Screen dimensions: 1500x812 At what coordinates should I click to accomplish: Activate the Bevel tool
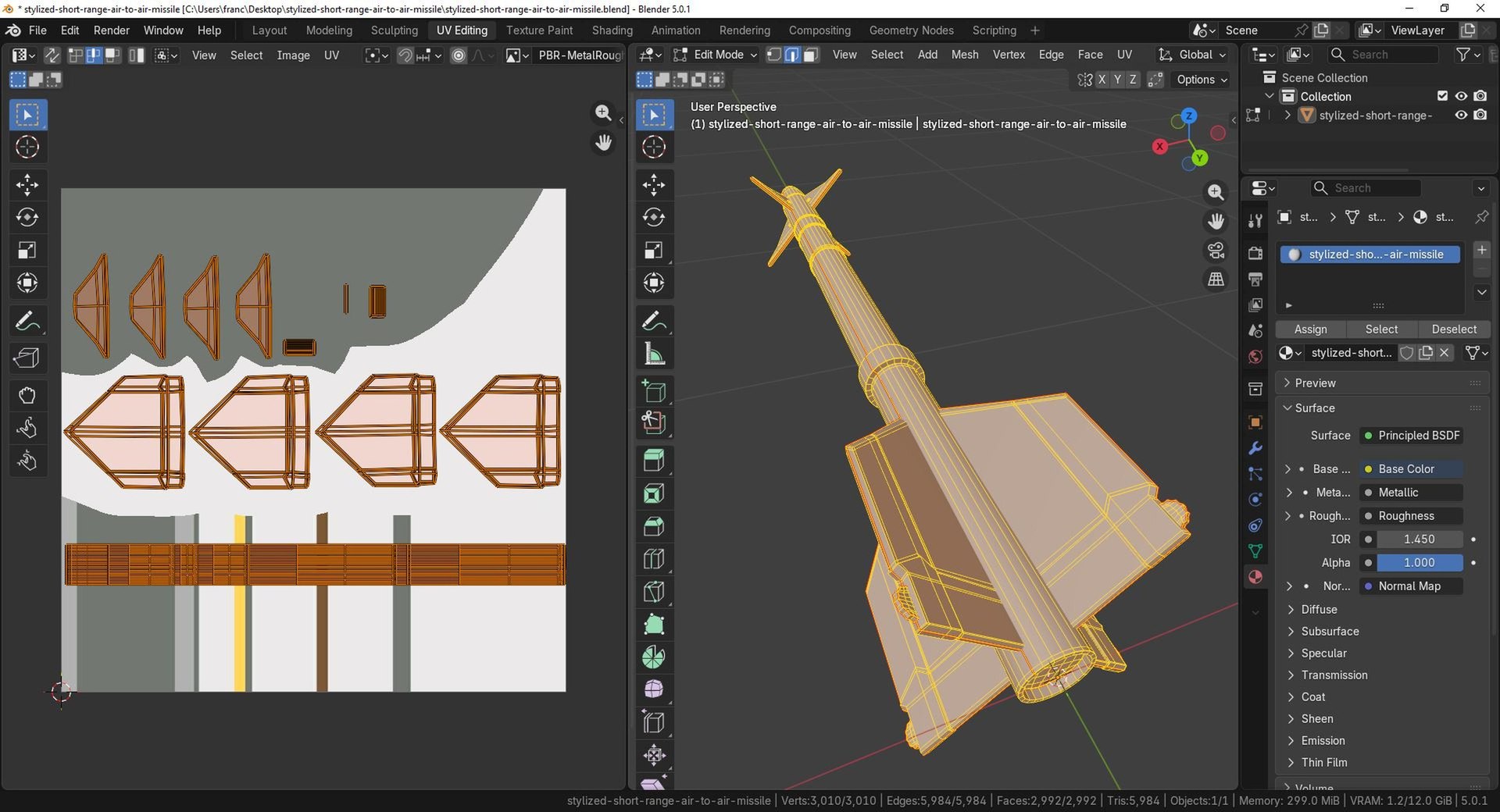pos(654,526)
